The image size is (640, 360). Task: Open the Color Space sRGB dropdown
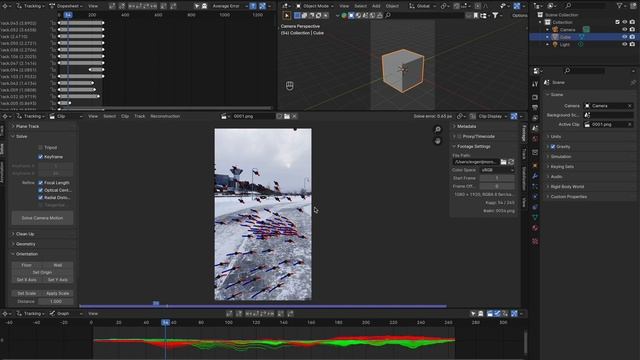497,170
